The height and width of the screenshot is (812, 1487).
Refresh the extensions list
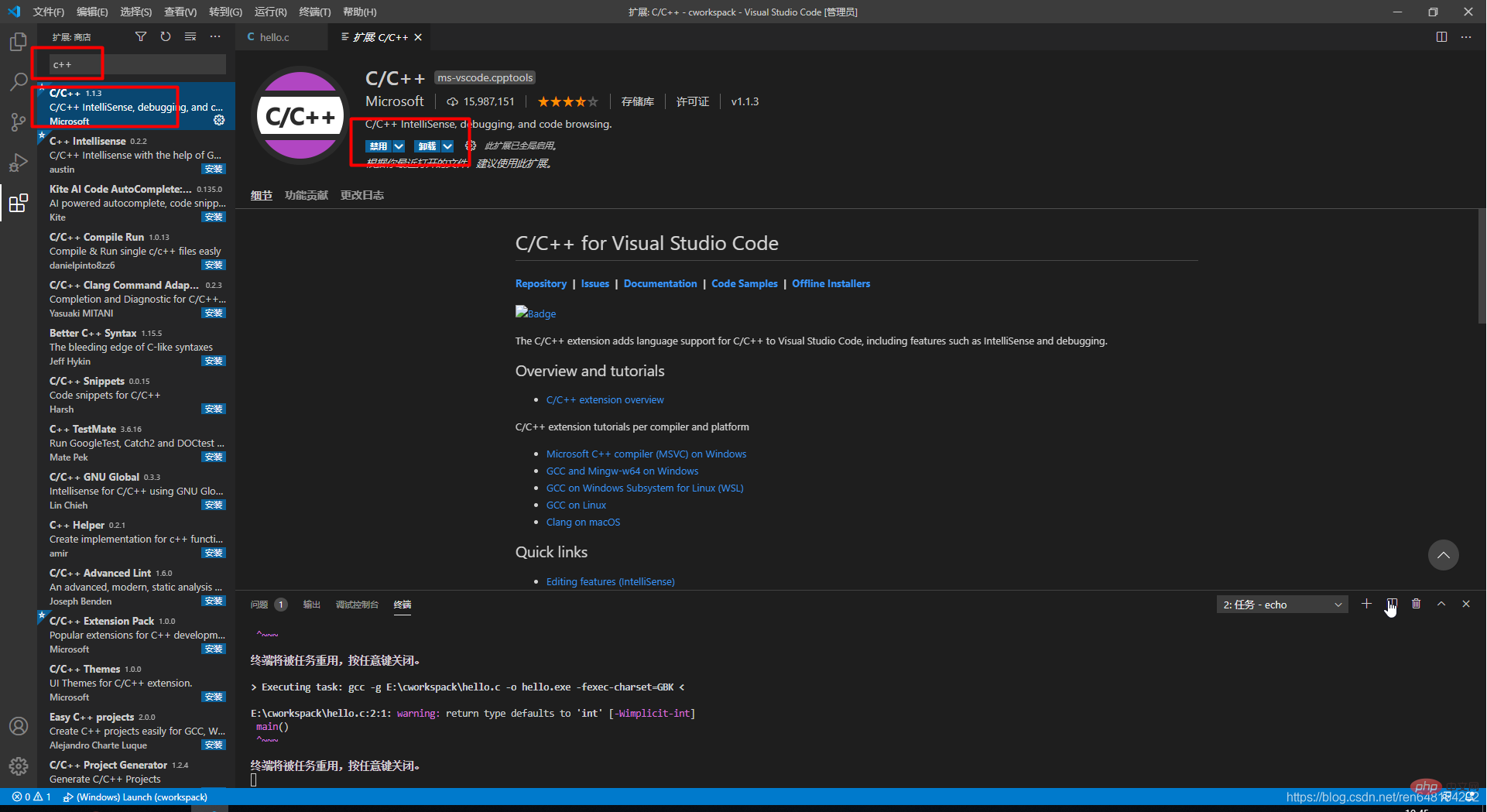[166, 36]
